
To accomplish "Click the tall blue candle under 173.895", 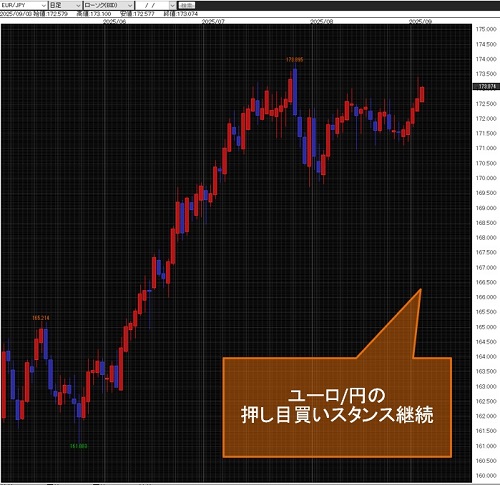I will coord(295,92).
